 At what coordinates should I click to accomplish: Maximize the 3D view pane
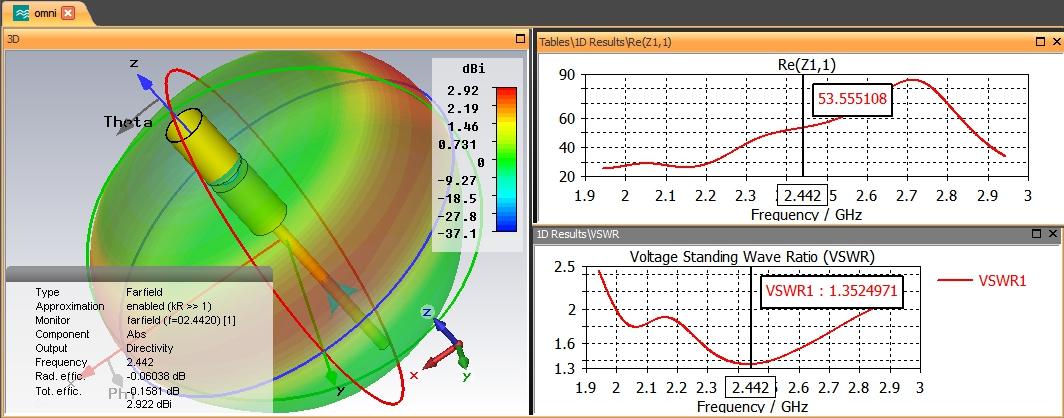pyautogui.click(x=520, y=39)
